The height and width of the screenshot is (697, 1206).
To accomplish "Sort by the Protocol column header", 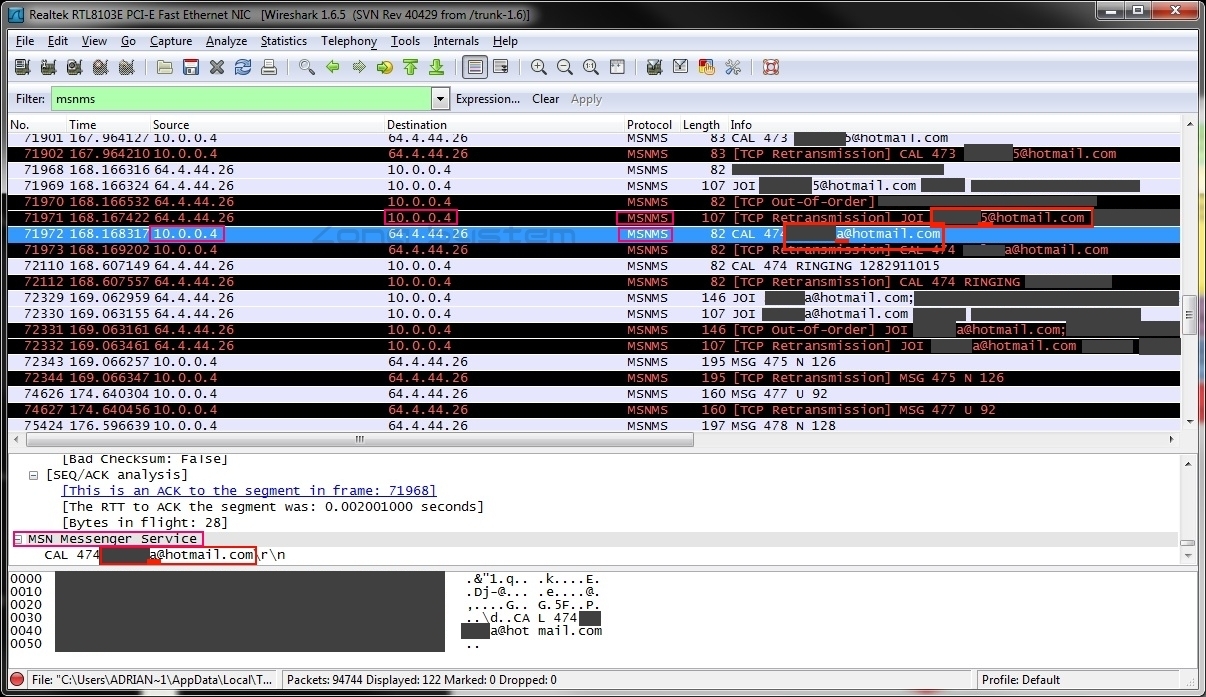I will pos(651,125).
